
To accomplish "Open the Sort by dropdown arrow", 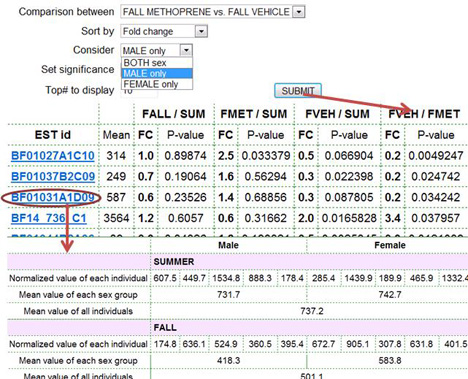I will point(201,32).
